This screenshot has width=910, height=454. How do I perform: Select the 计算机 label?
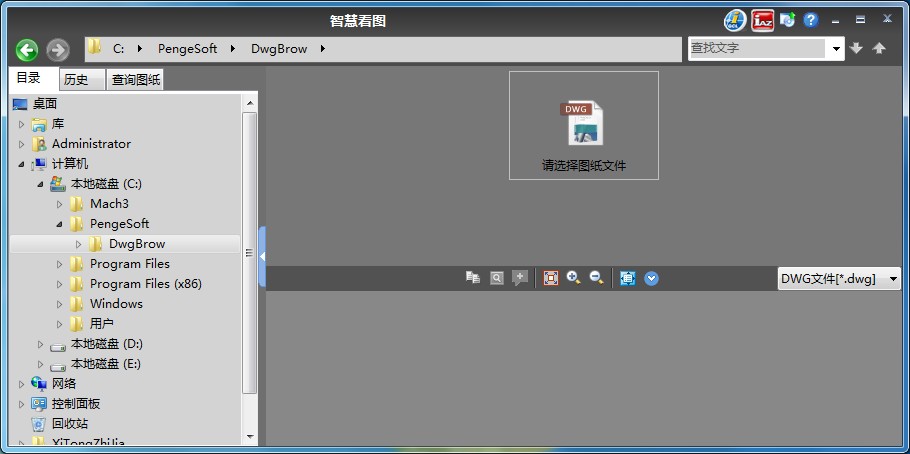(x=70, y=164)
